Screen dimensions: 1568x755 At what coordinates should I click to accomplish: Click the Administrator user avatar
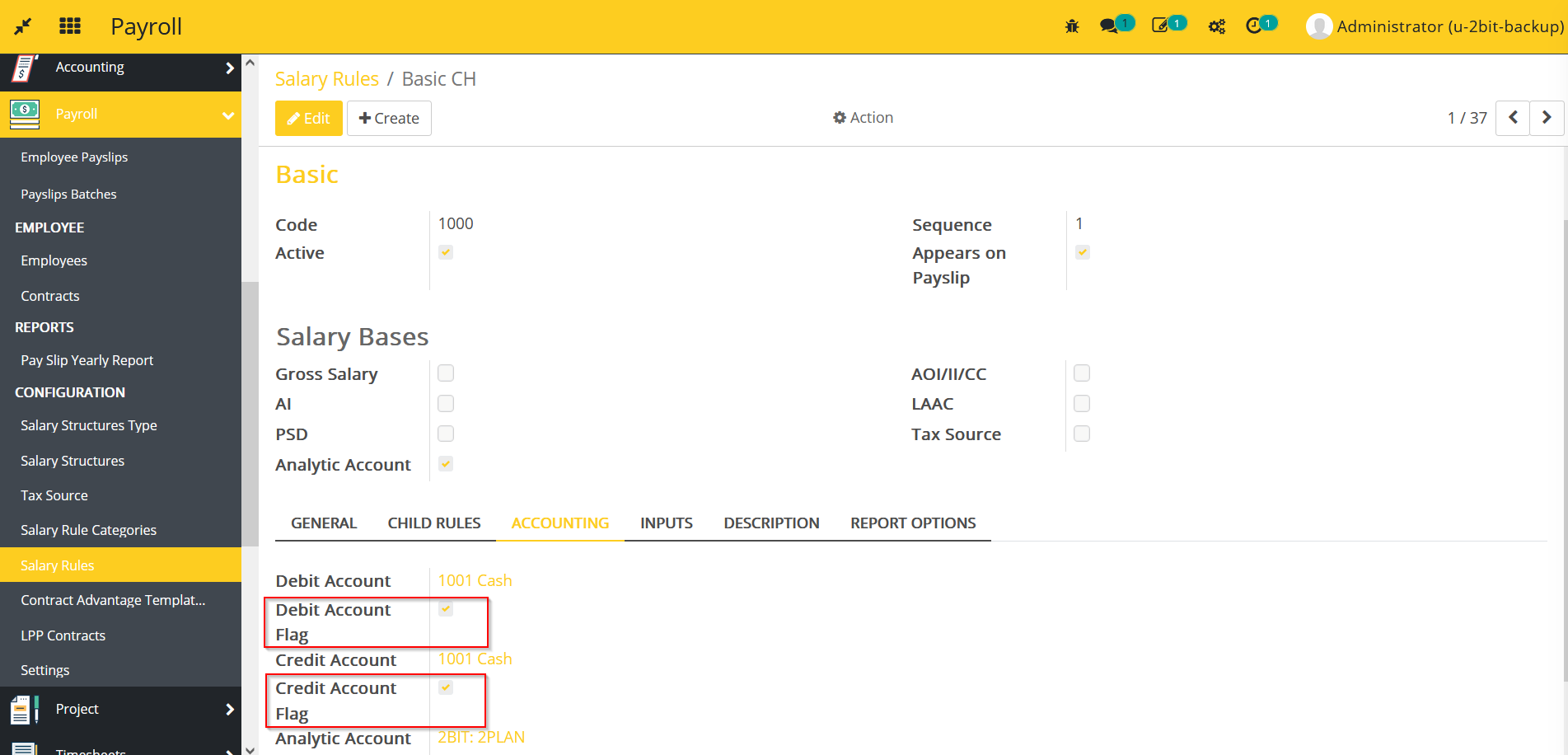1318,26
